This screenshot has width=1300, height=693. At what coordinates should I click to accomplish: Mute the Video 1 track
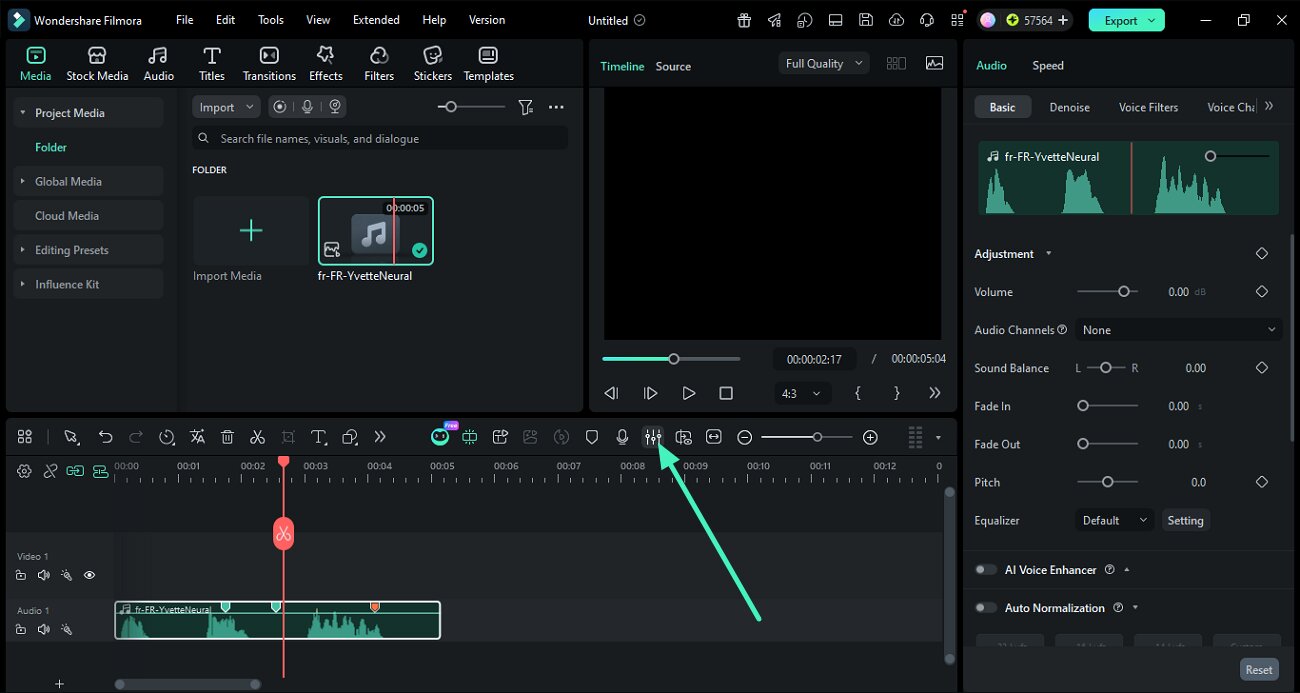tap(43, 575)
